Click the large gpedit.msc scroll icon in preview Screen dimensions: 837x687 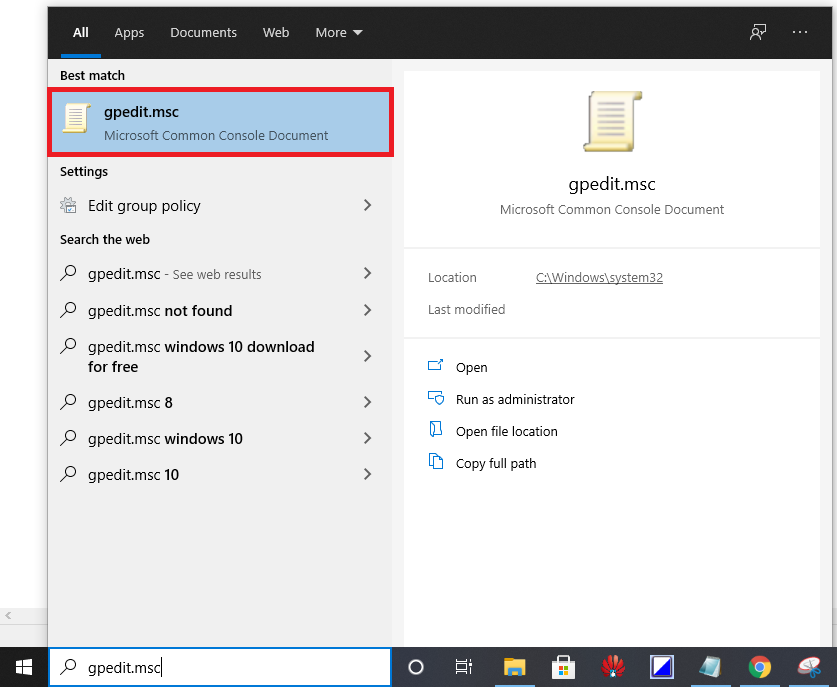click(x=612, y=121)
